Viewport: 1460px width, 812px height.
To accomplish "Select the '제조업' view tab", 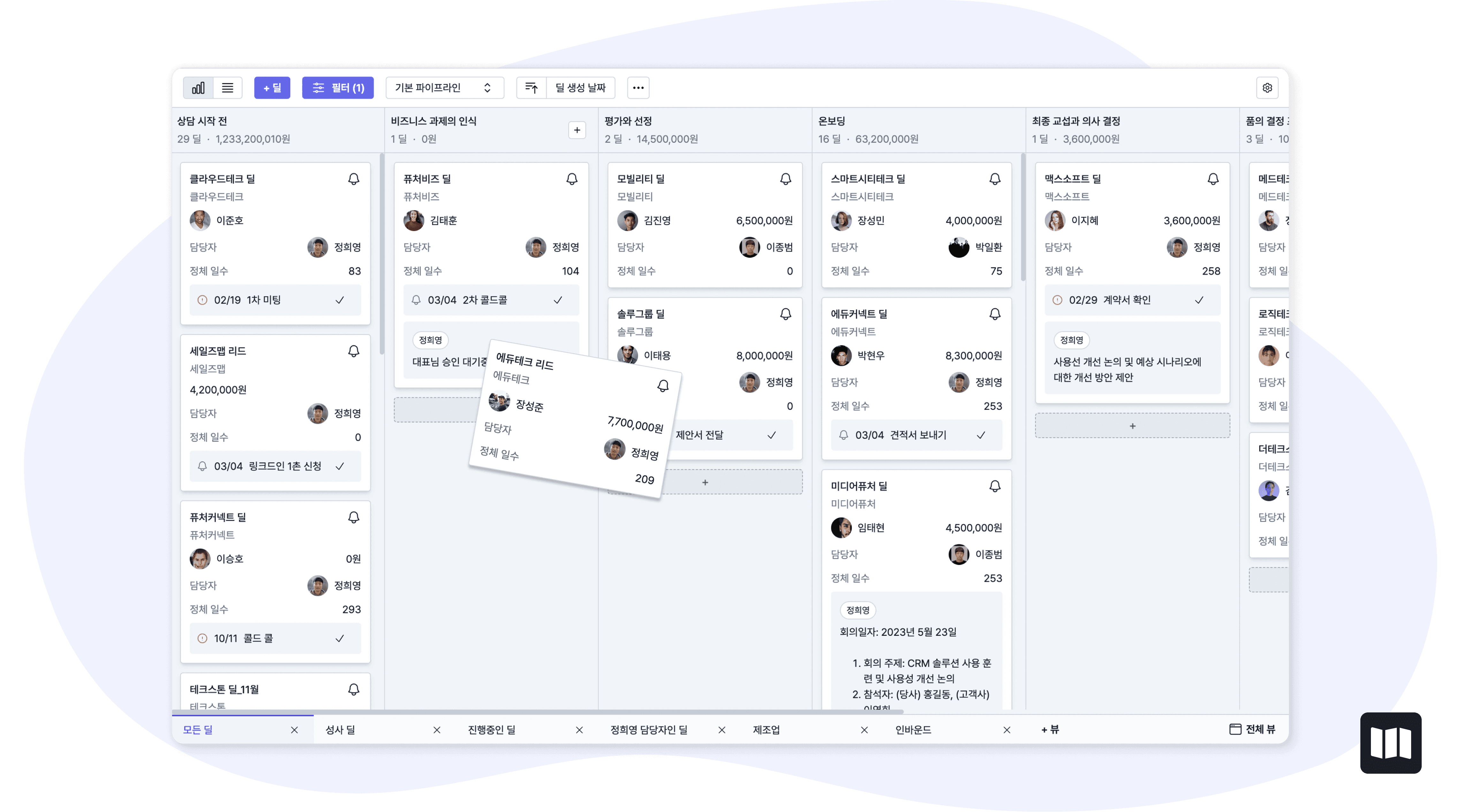I will tap(766, 730).
